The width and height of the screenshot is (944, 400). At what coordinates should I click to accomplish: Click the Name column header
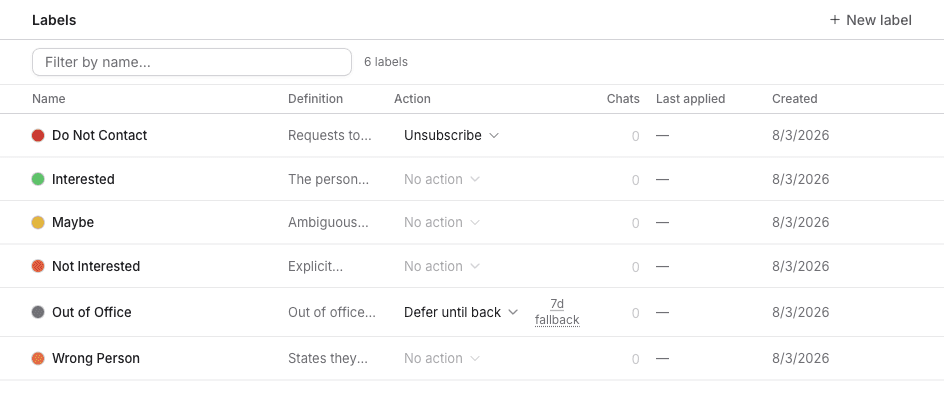coord(49,99)
